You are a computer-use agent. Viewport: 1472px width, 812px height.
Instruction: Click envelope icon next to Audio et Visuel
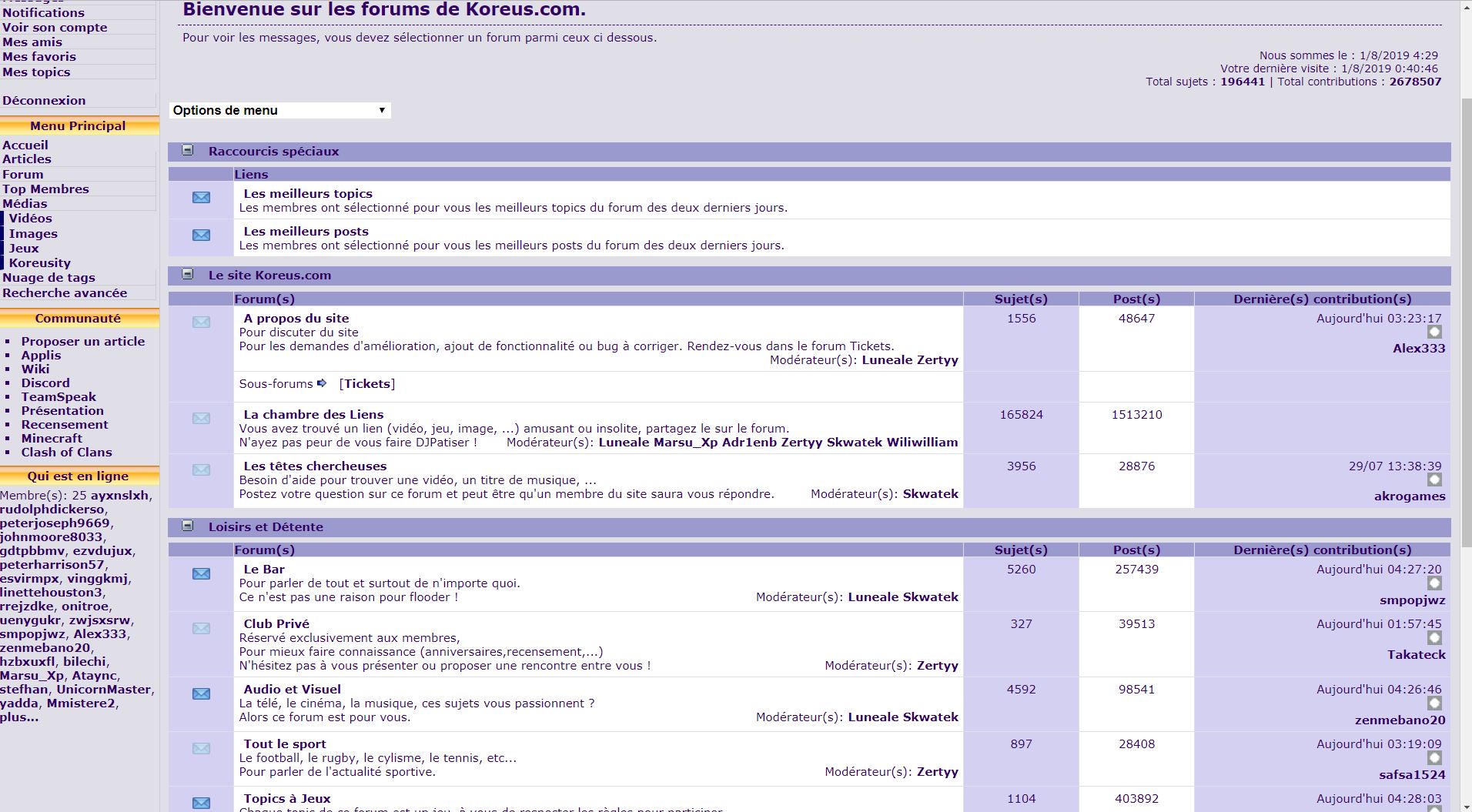click(x=201, y=694)
